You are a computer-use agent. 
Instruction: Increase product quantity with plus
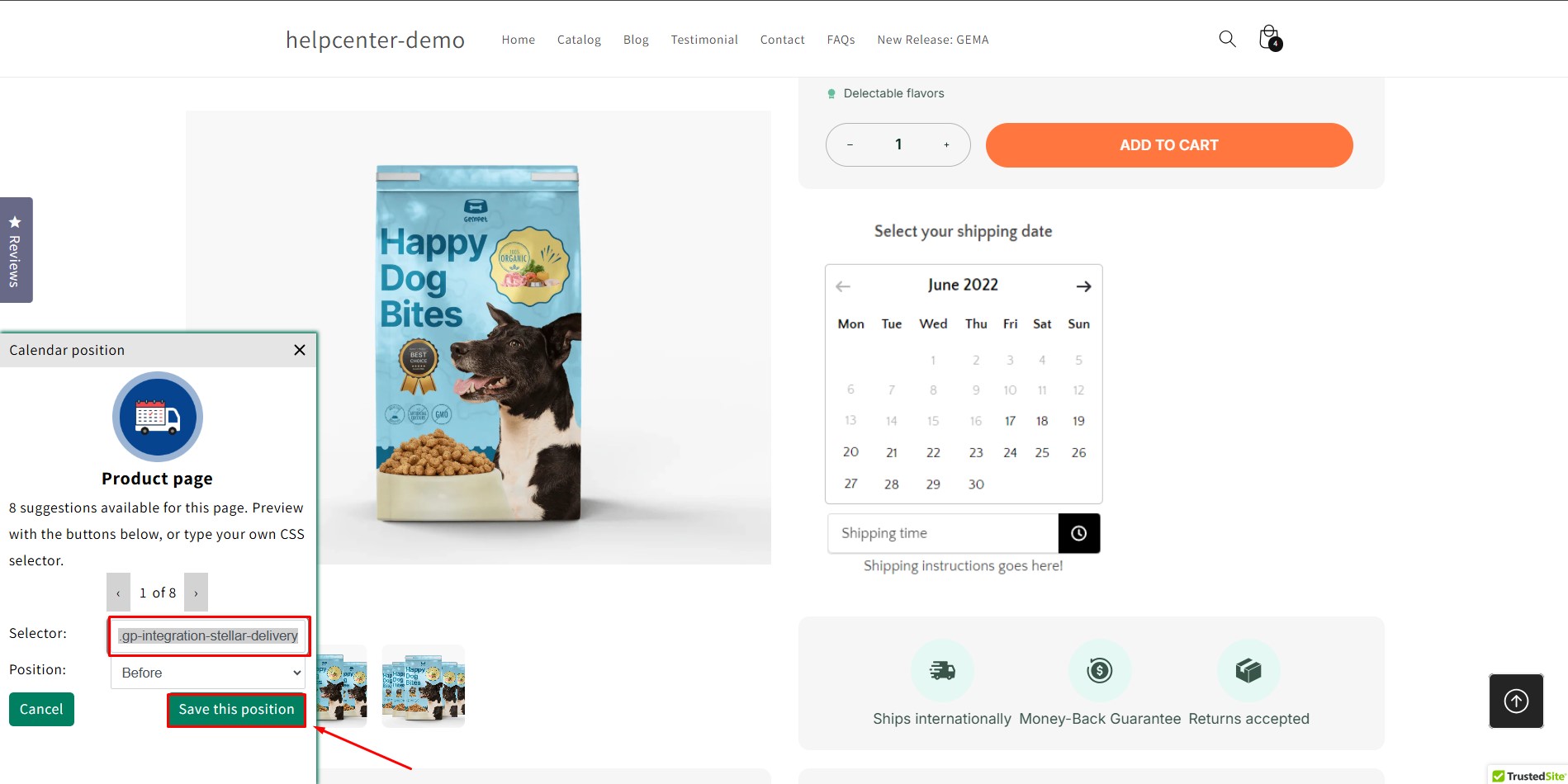(x=946, y=144)
